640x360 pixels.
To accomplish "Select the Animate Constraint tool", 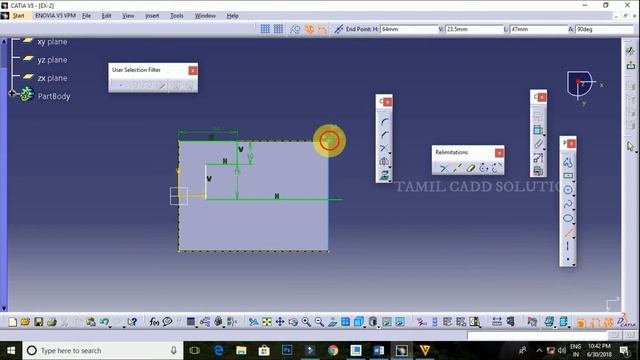I will pyautogui.click(x=538, y=158).
